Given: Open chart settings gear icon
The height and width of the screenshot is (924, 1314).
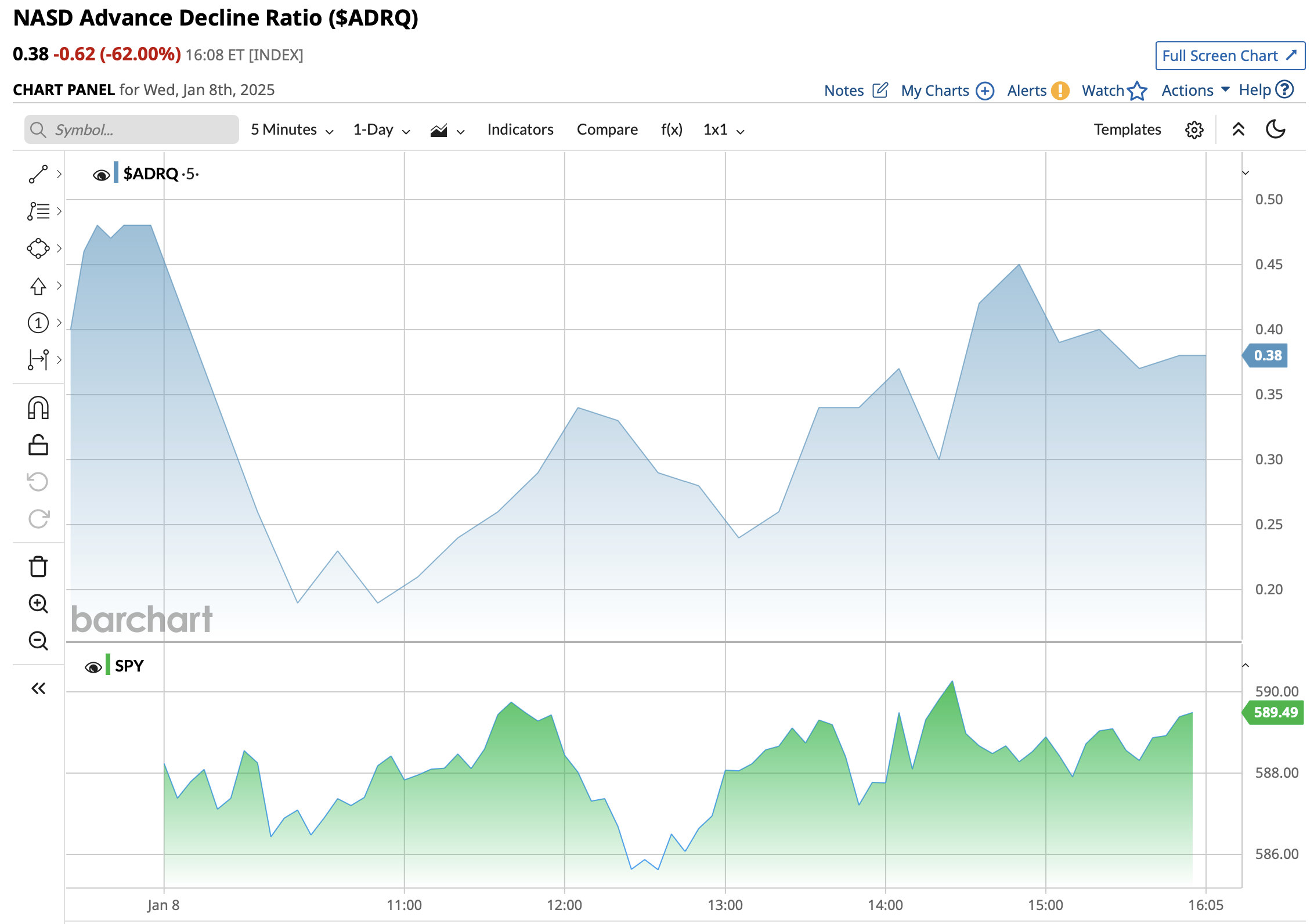Looking at the screenshot, I should (x=1194, y=129).
